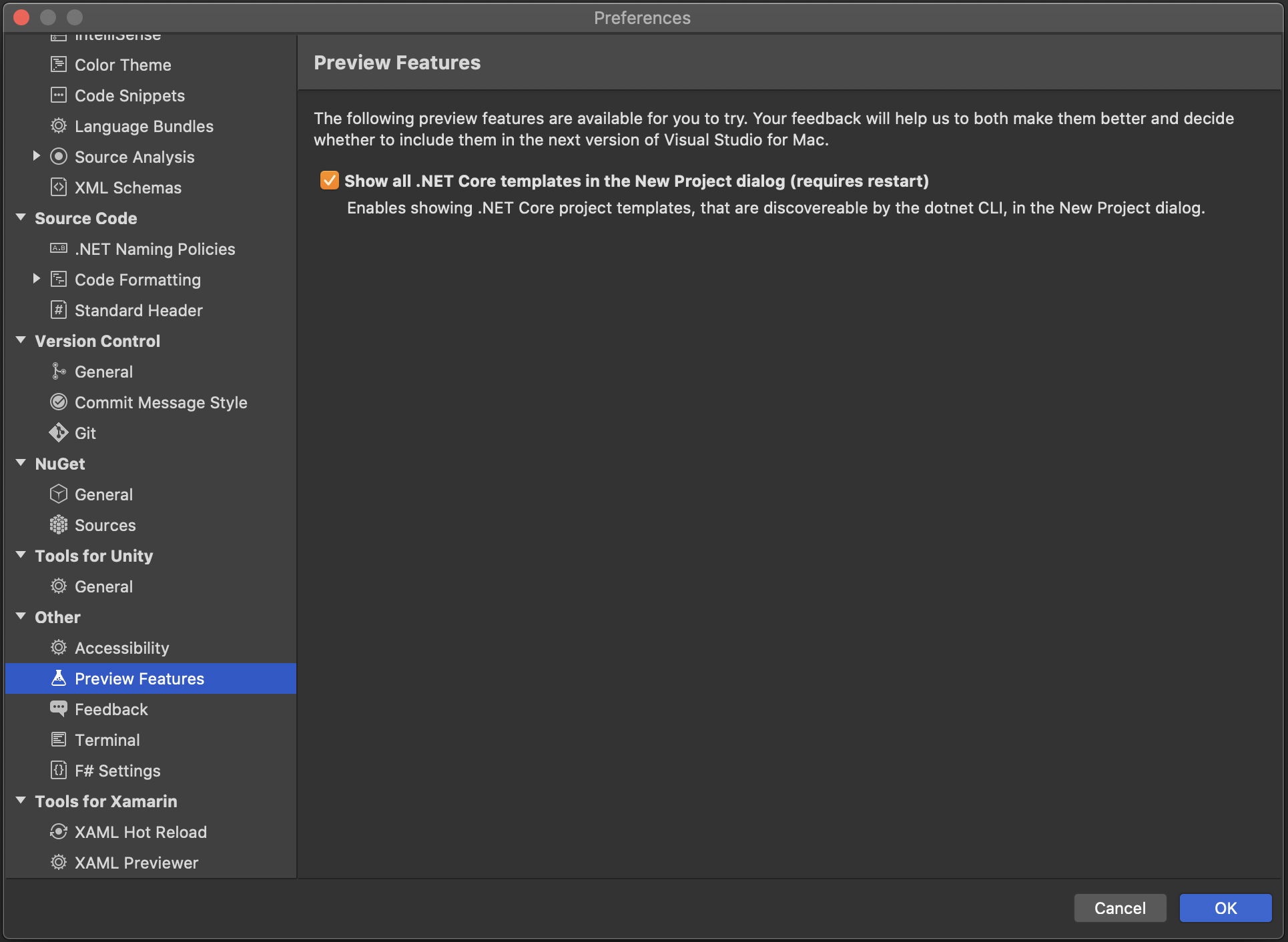Click the XML Schemas settings icon

tap(58, 187)
